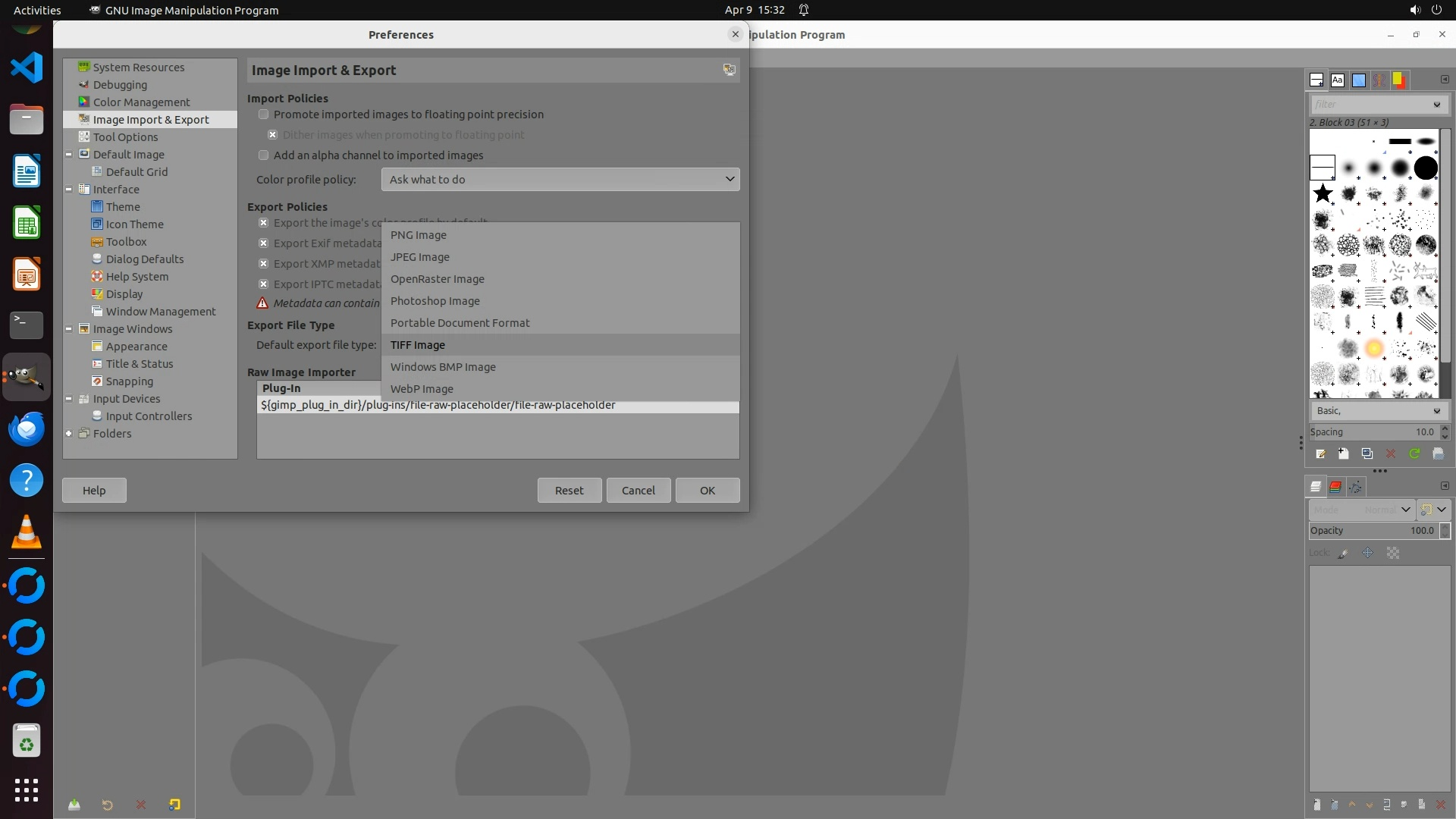The image size is (1456, 819).
Task: Select the large solid black round brush
Action: (x=1425, y=168)
